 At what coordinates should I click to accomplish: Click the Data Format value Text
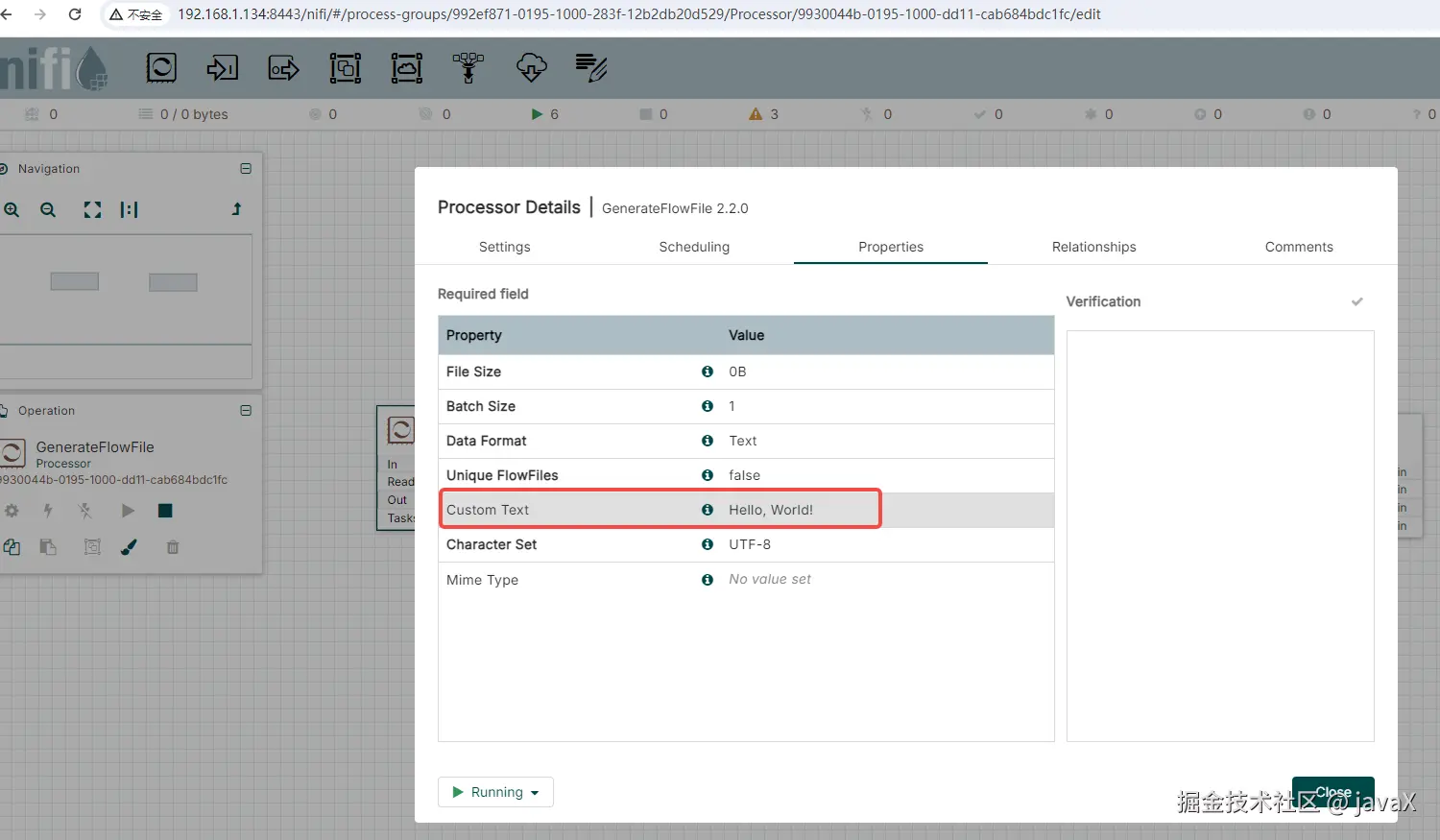coord(742,441)
